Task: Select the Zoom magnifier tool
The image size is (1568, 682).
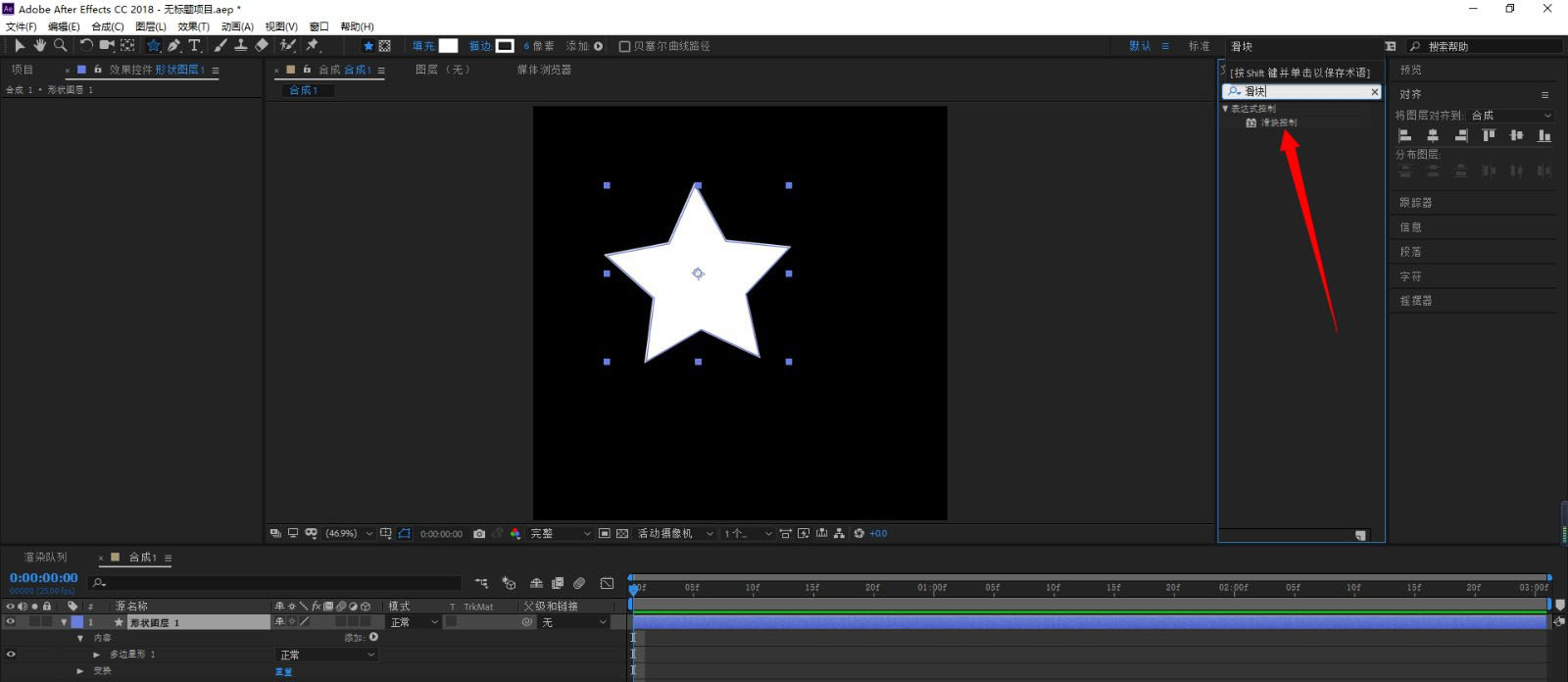Action: 61,45
